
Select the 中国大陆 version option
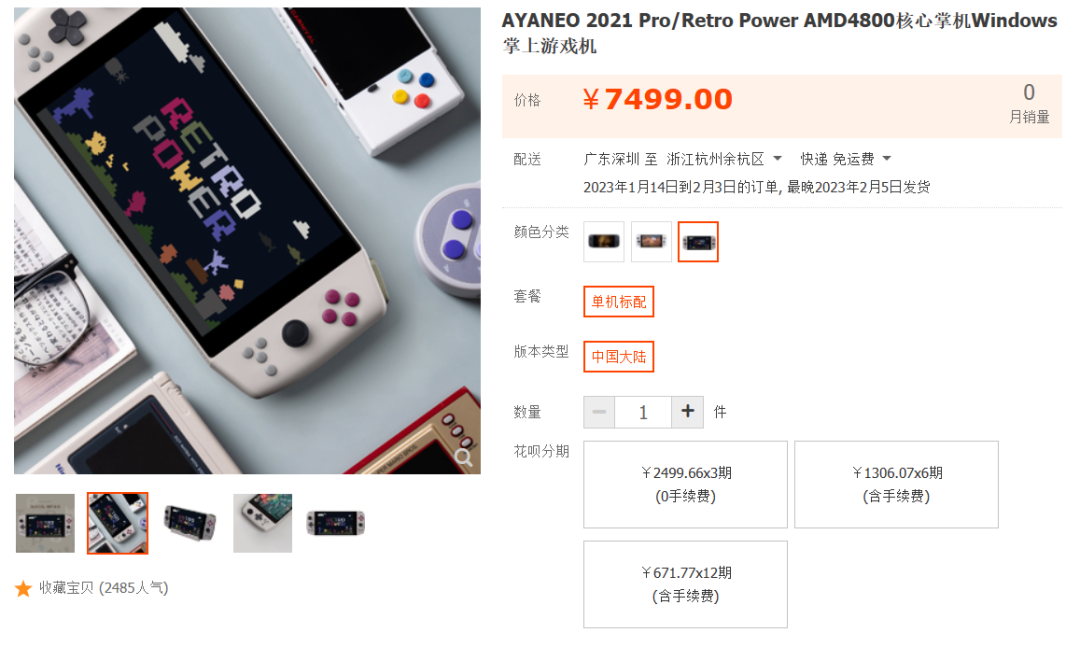click(x=619, y=357)
